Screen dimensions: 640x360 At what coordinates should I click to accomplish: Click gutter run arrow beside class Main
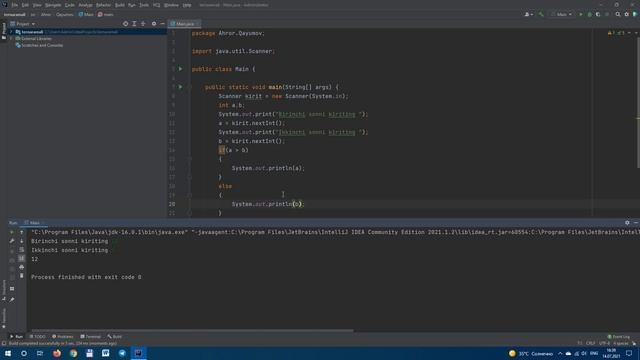click(180, 69)
